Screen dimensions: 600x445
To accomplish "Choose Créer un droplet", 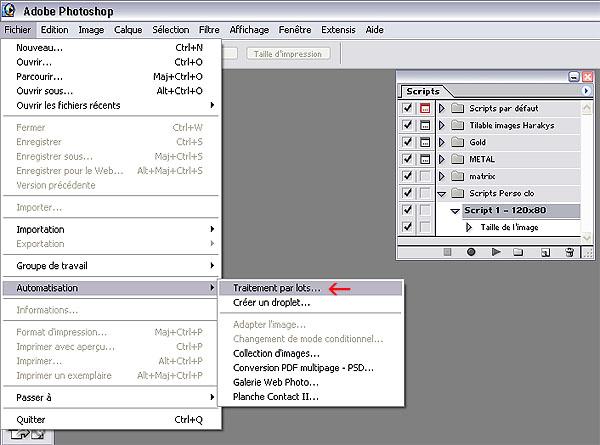I will point(310,302).
